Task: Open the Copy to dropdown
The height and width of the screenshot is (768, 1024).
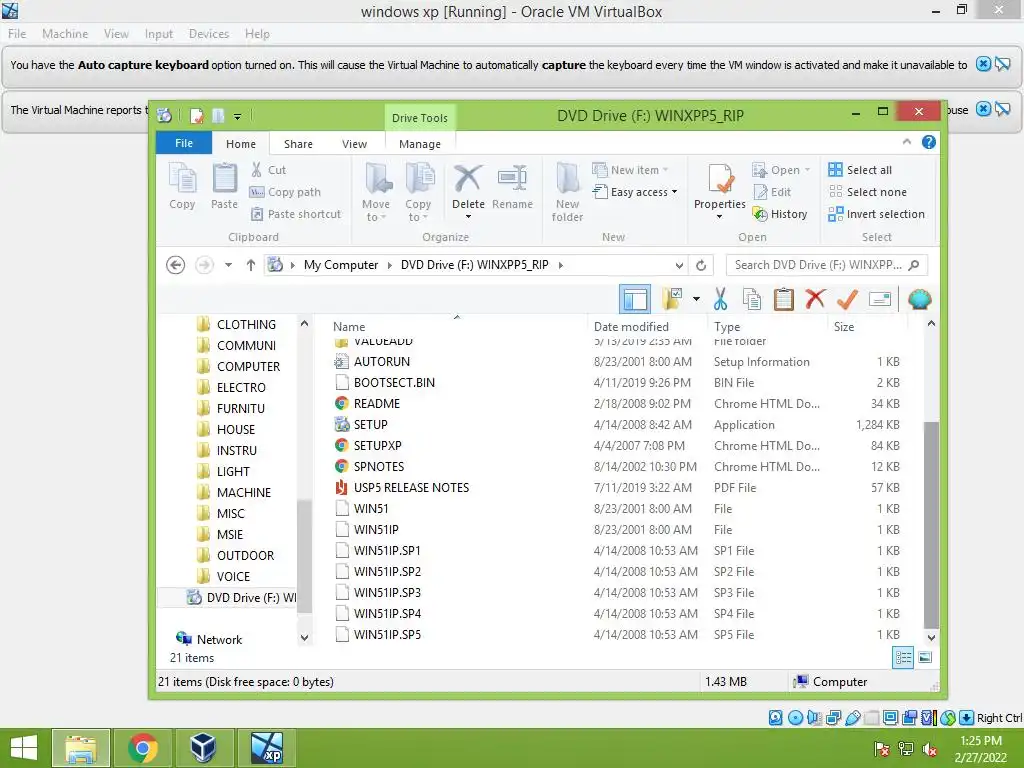Action: click(x=418, y=192)
